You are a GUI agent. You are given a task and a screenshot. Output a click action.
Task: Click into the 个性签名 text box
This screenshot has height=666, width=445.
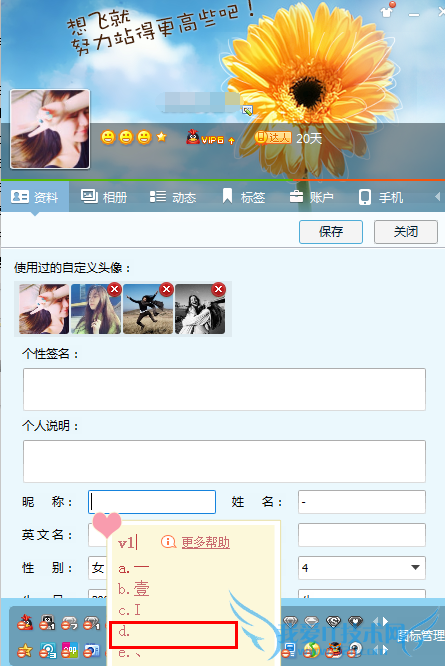click(x=224, y=389)
